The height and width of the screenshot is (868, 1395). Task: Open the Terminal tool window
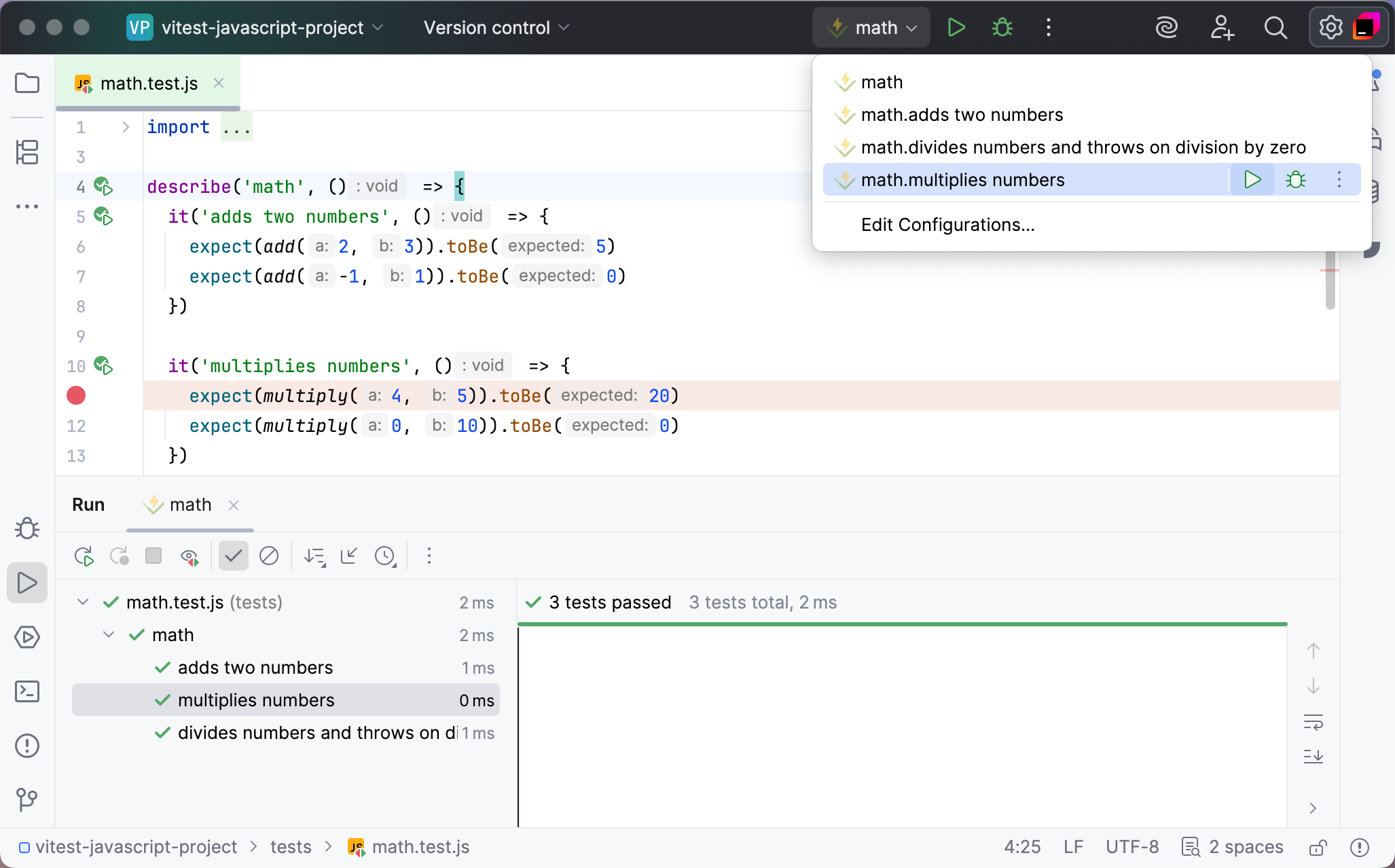[x=27, y=691]
